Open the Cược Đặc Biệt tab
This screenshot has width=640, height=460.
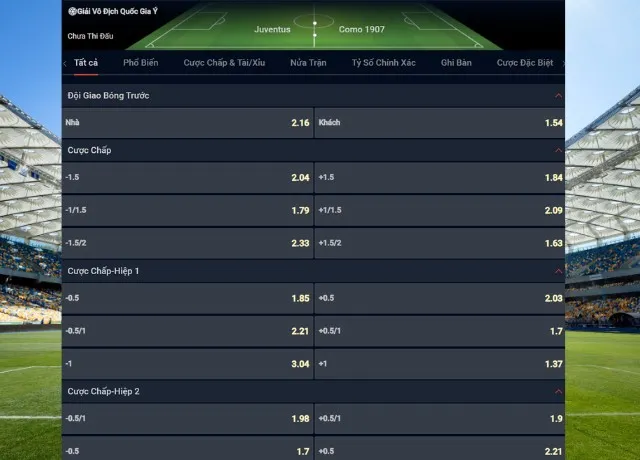point(525,63)
